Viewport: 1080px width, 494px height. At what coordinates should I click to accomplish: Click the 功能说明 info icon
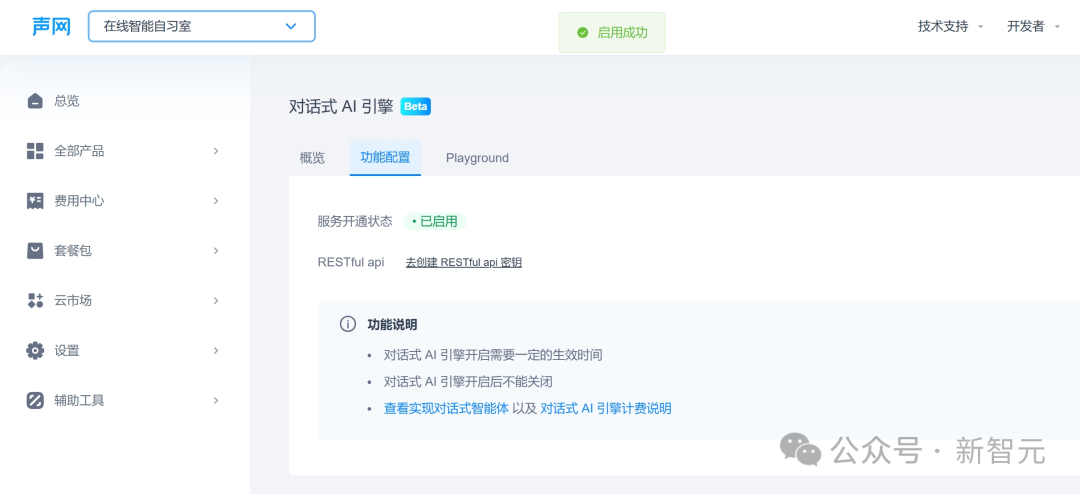[x=348, y=324]
